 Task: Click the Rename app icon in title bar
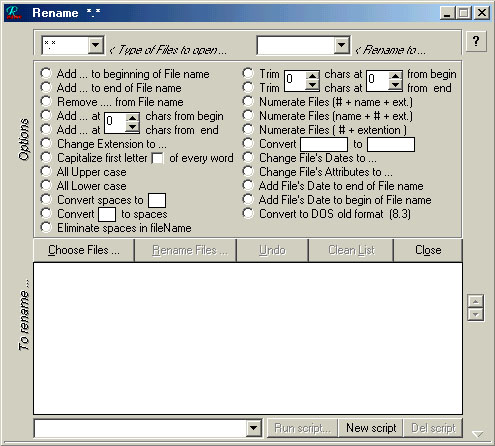[x=14, y=13]
